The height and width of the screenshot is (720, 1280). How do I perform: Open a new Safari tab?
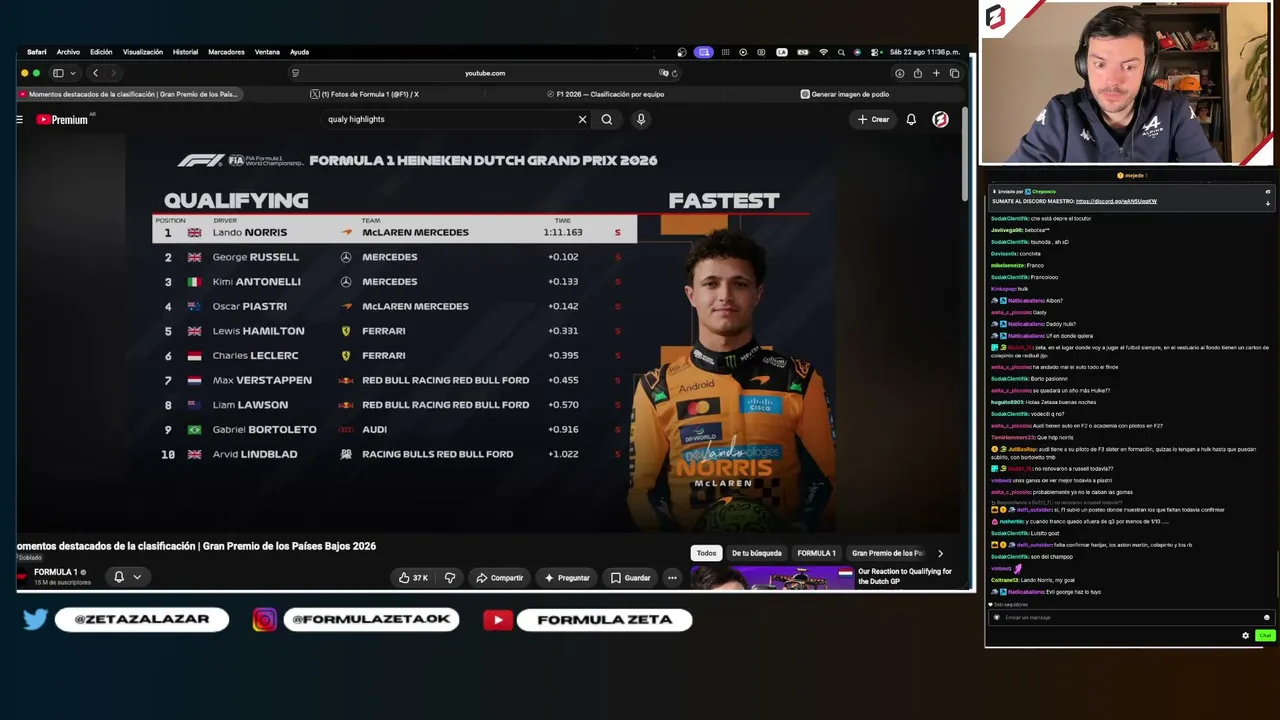click(x=936, y=73)
